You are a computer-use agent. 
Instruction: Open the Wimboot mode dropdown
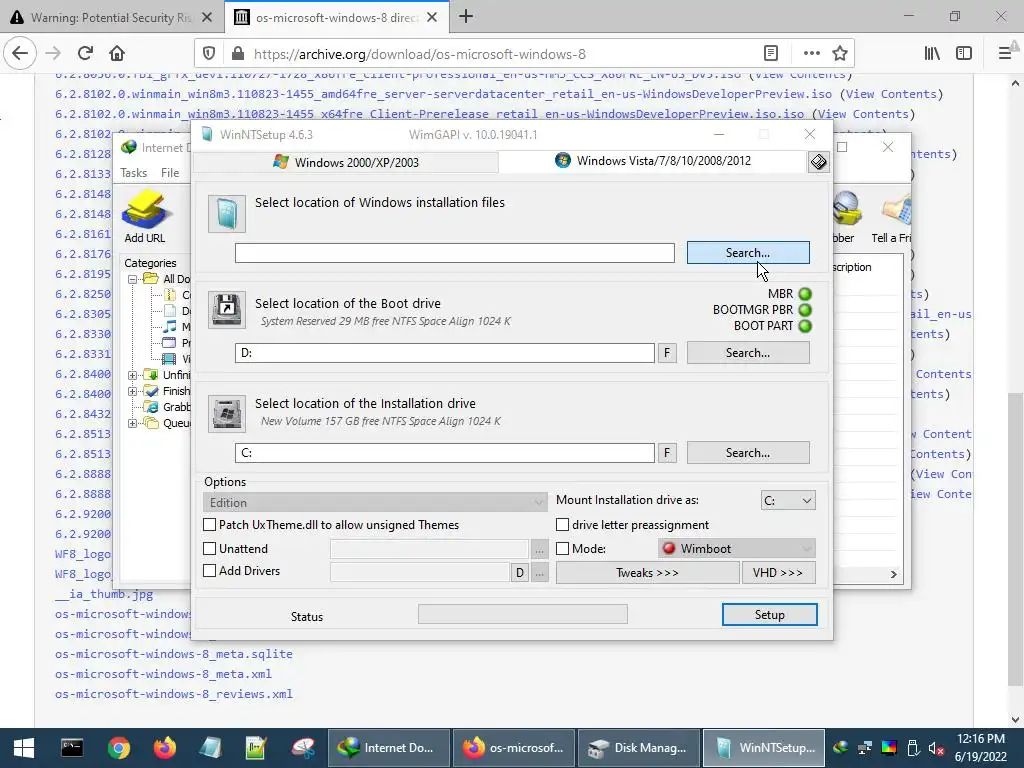coord(737,549)
